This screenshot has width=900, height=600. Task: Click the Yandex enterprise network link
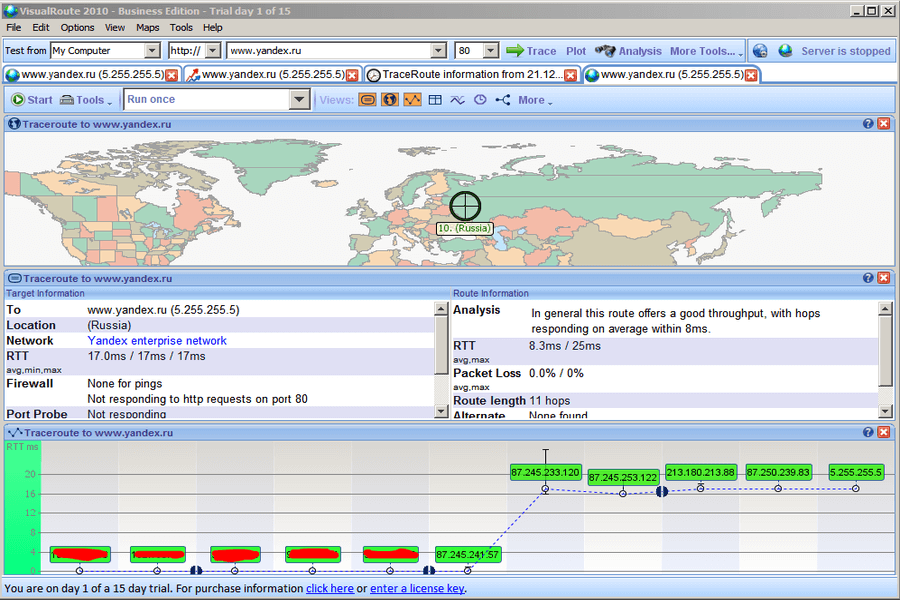click(157, 341)
